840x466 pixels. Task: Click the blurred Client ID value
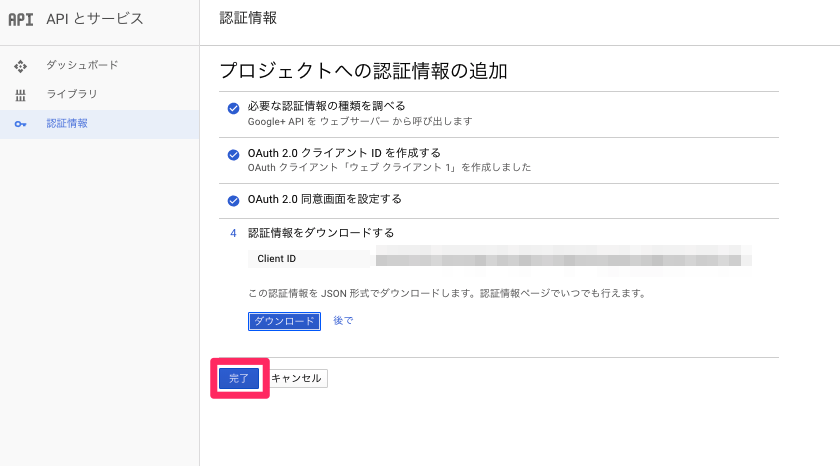(x=563, y=259)
